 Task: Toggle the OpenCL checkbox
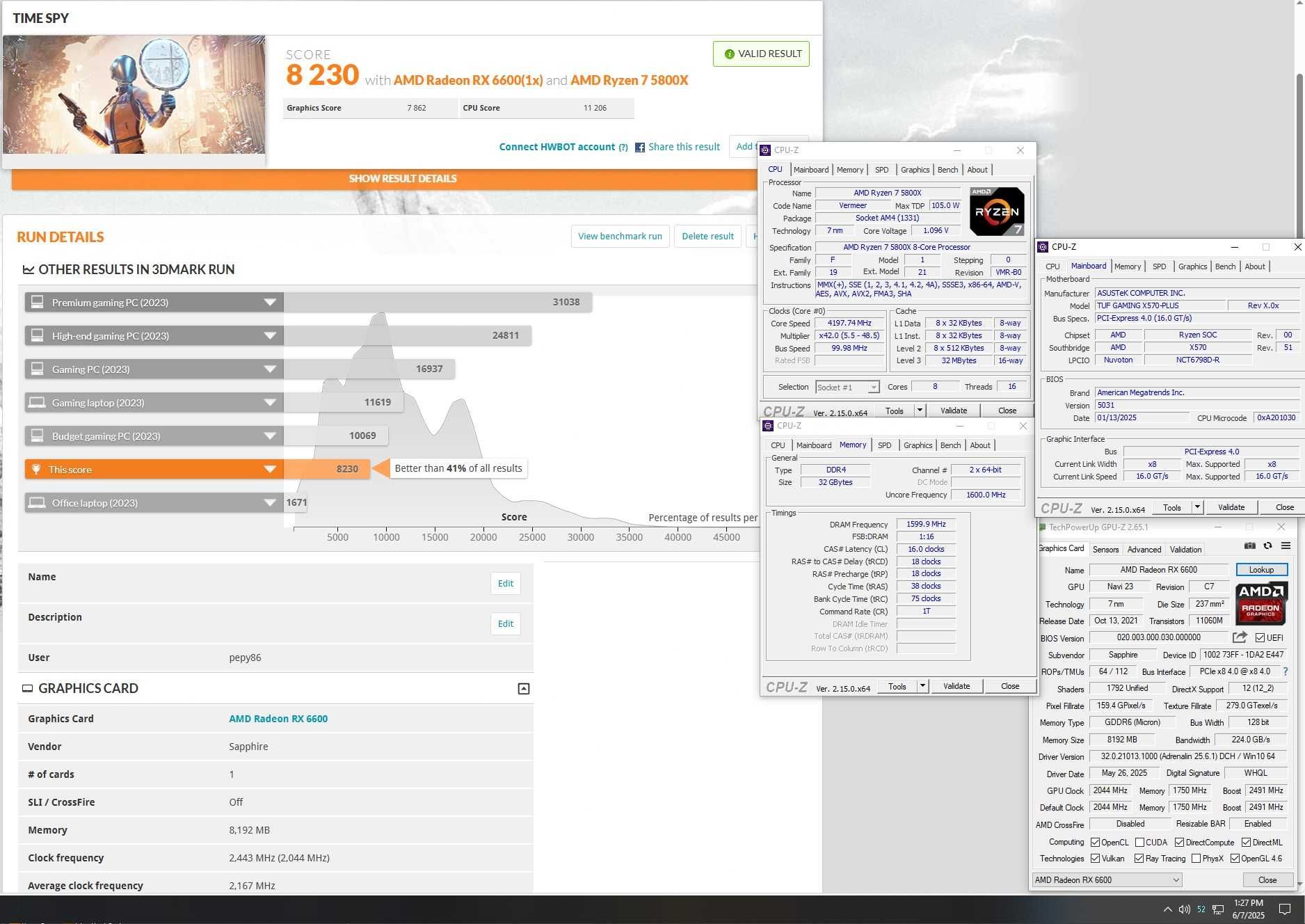1095,843
